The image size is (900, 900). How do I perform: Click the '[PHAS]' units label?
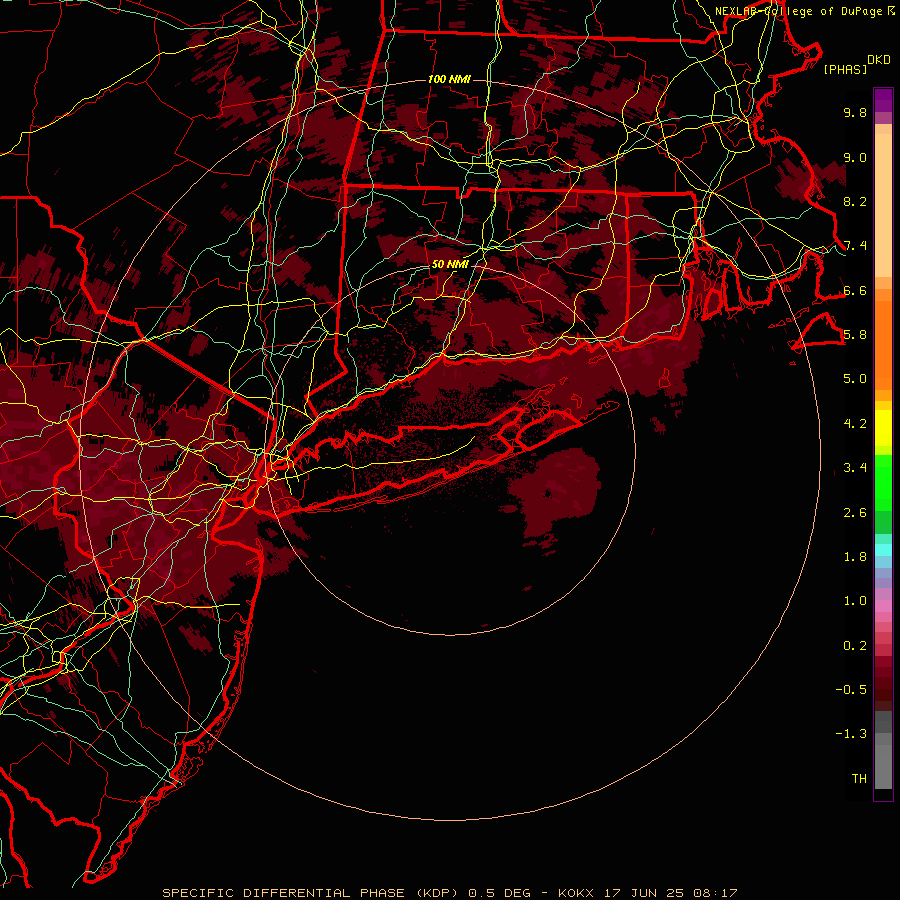[x=845, y=70]
